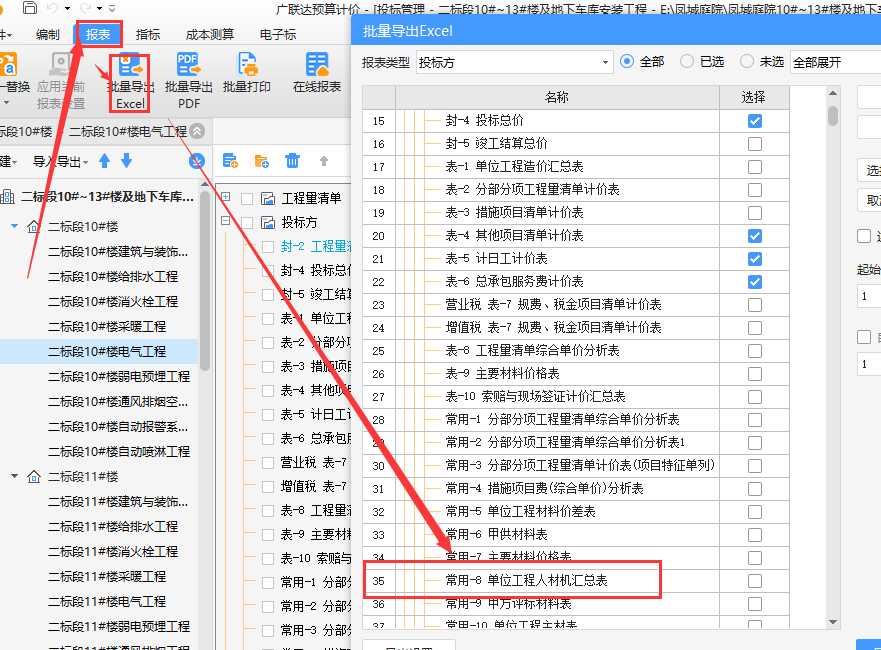The image size is (881, 650).
Task: Select the 已选 radio button
Action: (687, 61)
